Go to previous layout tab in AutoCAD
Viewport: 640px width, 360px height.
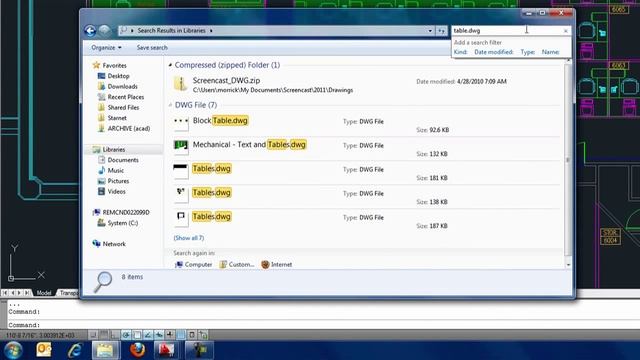tap(12, 293)
